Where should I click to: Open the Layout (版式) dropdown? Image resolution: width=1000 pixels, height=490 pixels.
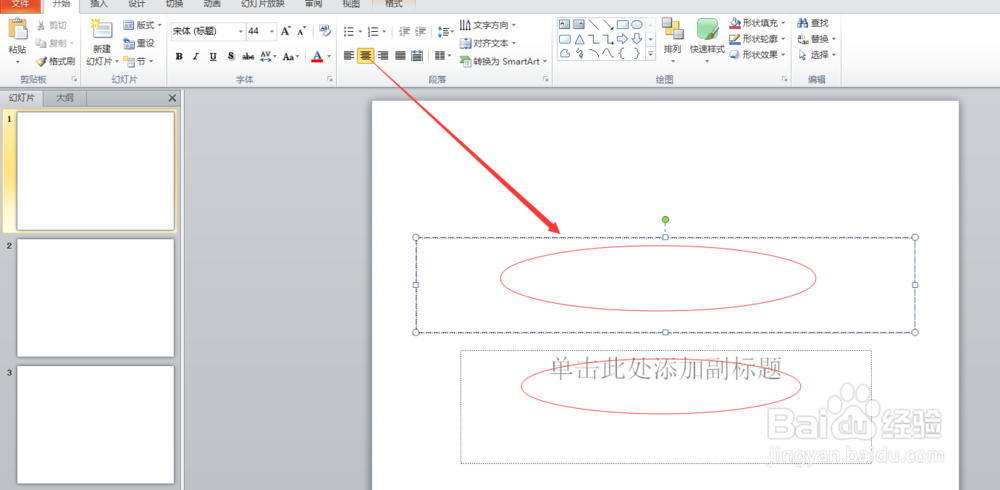tap(142, 25)
